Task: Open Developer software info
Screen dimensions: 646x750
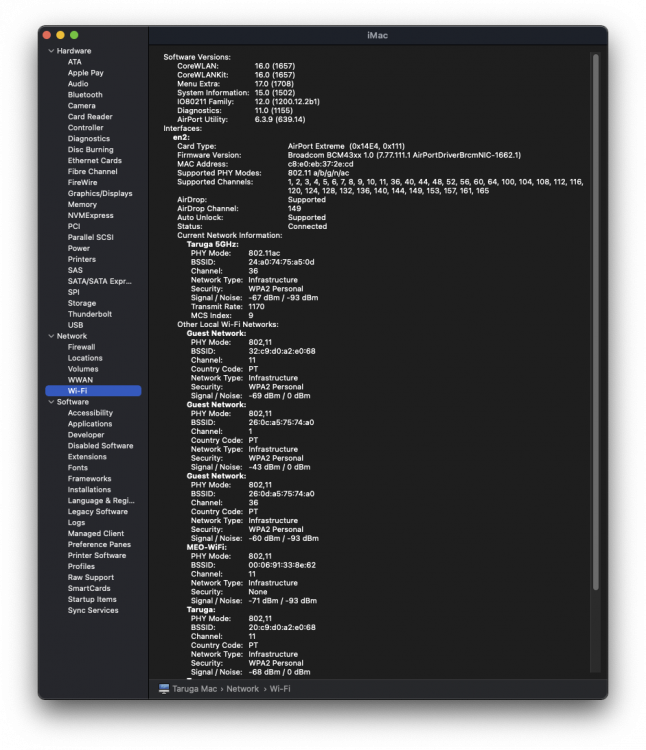Action: (x=86, y=435)
